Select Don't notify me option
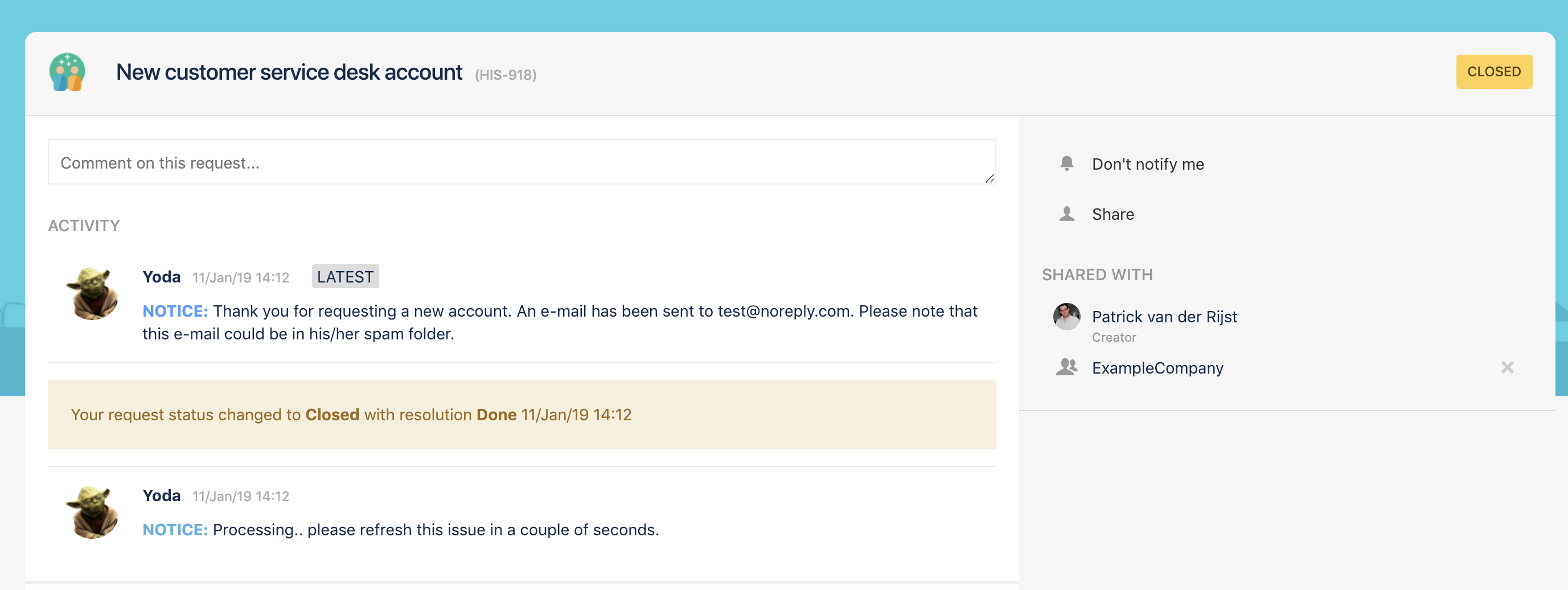The height and width of the screenshot is (590, 1568). [x=1147, y=165]
